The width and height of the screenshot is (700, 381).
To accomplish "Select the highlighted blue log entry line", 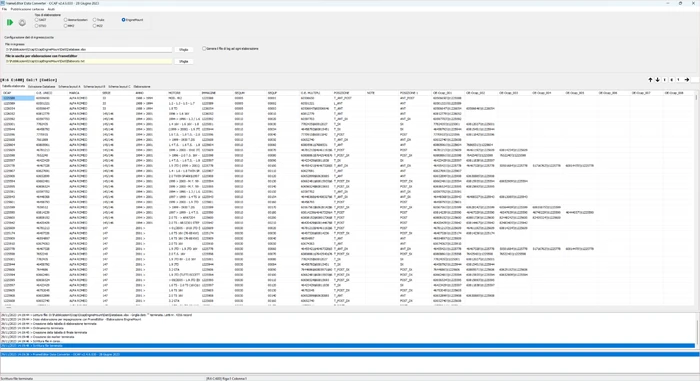I will click(x=347, y=346).
